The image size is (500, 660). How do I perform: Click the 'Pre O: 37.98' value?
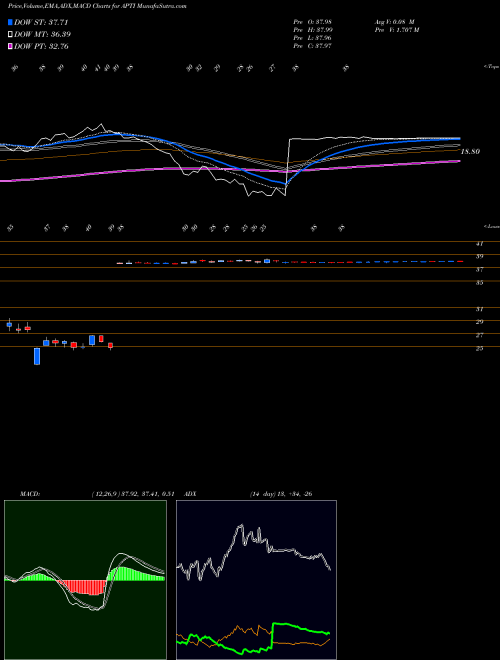[x=313, y=21]
